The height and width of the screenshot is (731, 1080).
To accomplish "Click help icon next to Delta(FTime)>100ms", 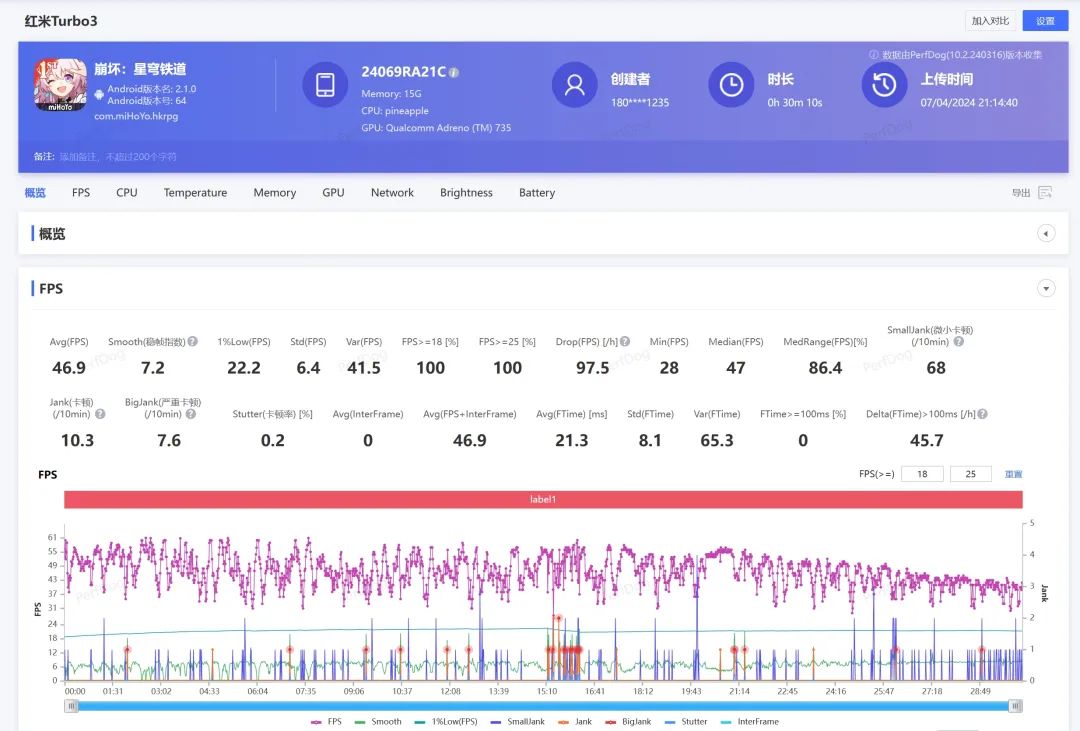I will click(x=982, y=414).
